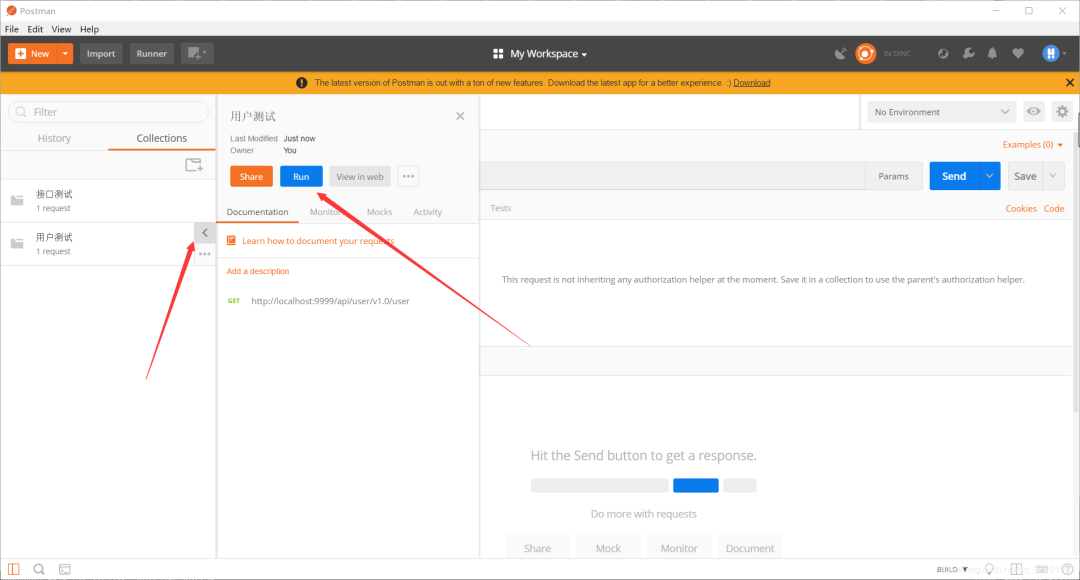This screenshot has height=580, width=1080.
Task: Click the Cookies link
Action: pos(1021,209)
